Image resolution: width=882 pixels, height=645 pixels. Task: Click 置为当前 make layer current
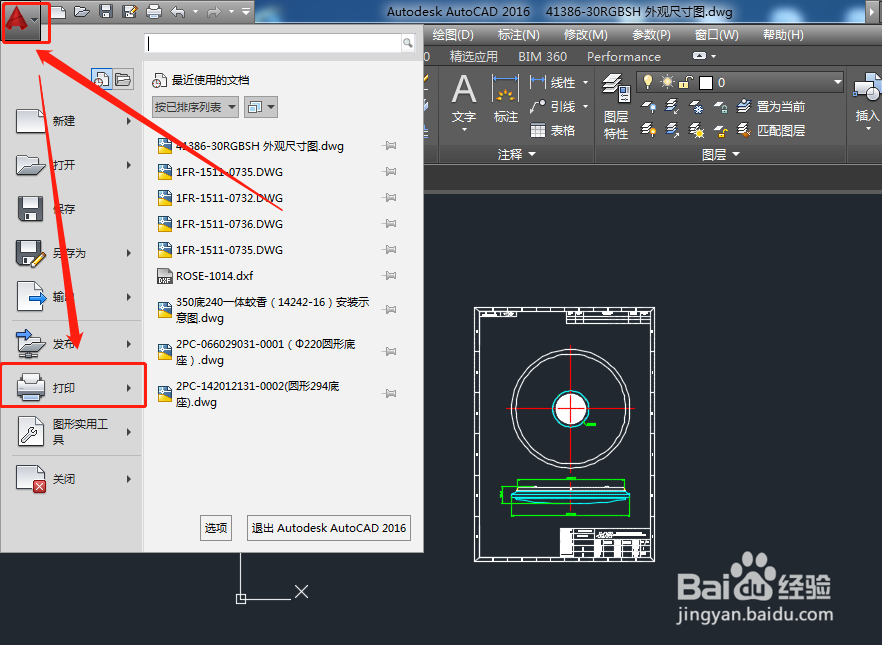(x=771, y=106)
